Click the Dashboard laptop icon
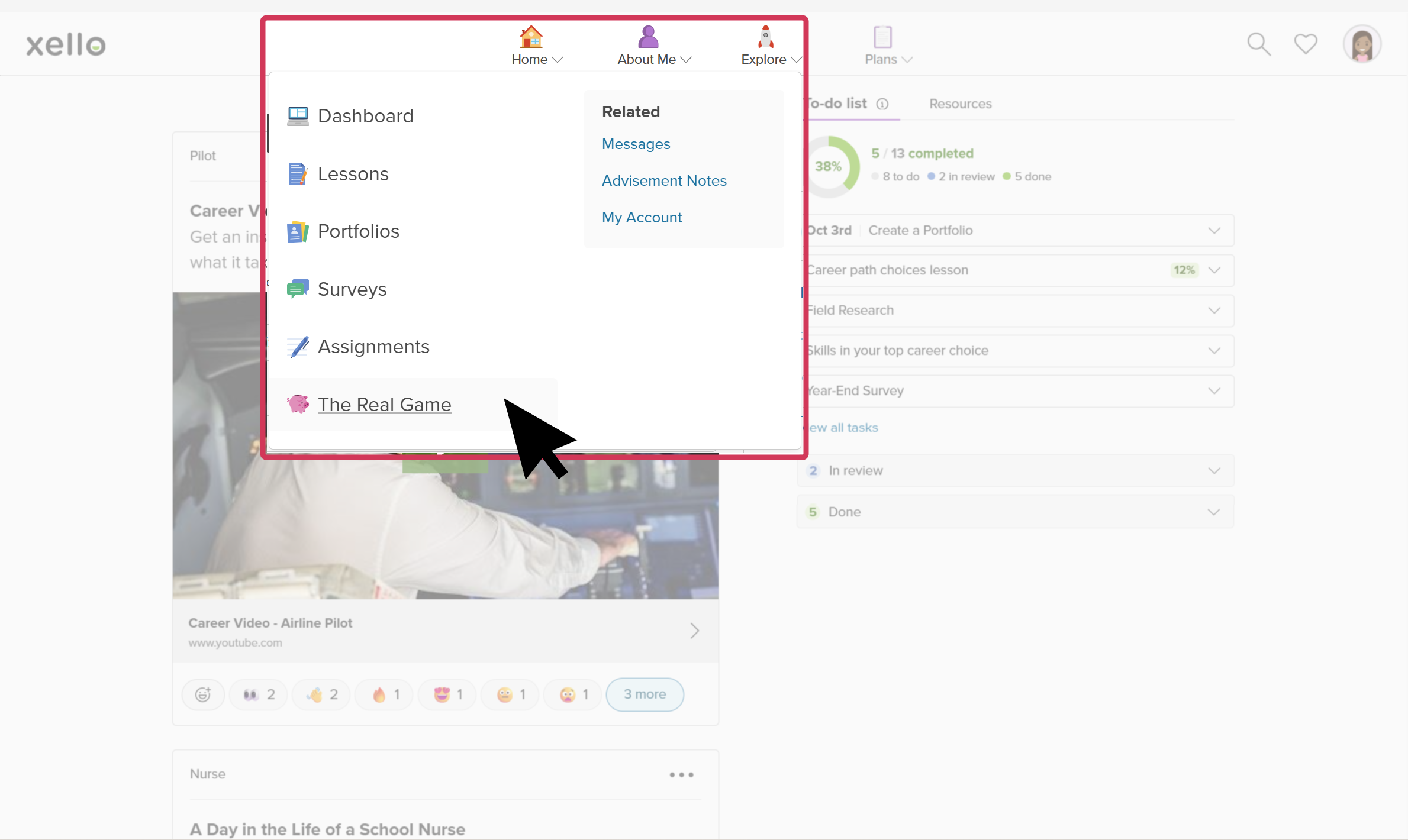 click(298, 116)
